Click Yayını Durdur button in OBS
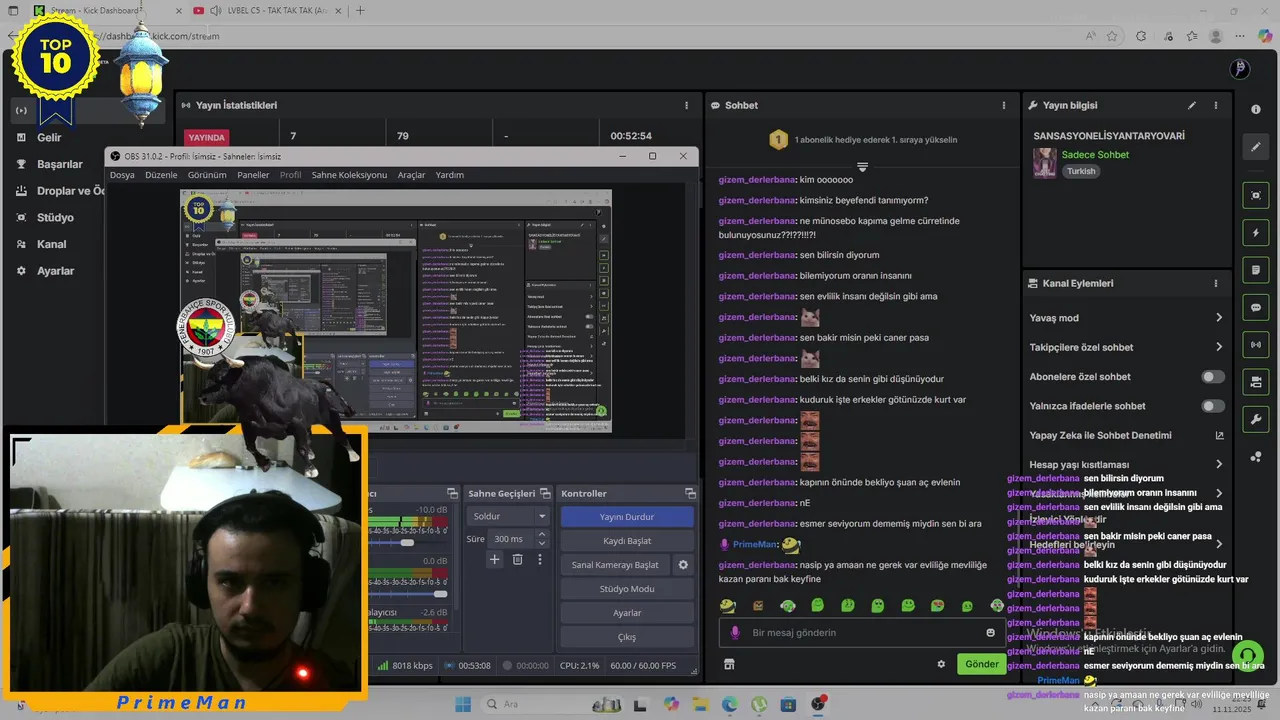The width and height of the screenshot is (1280, 720). click(626, 517)
